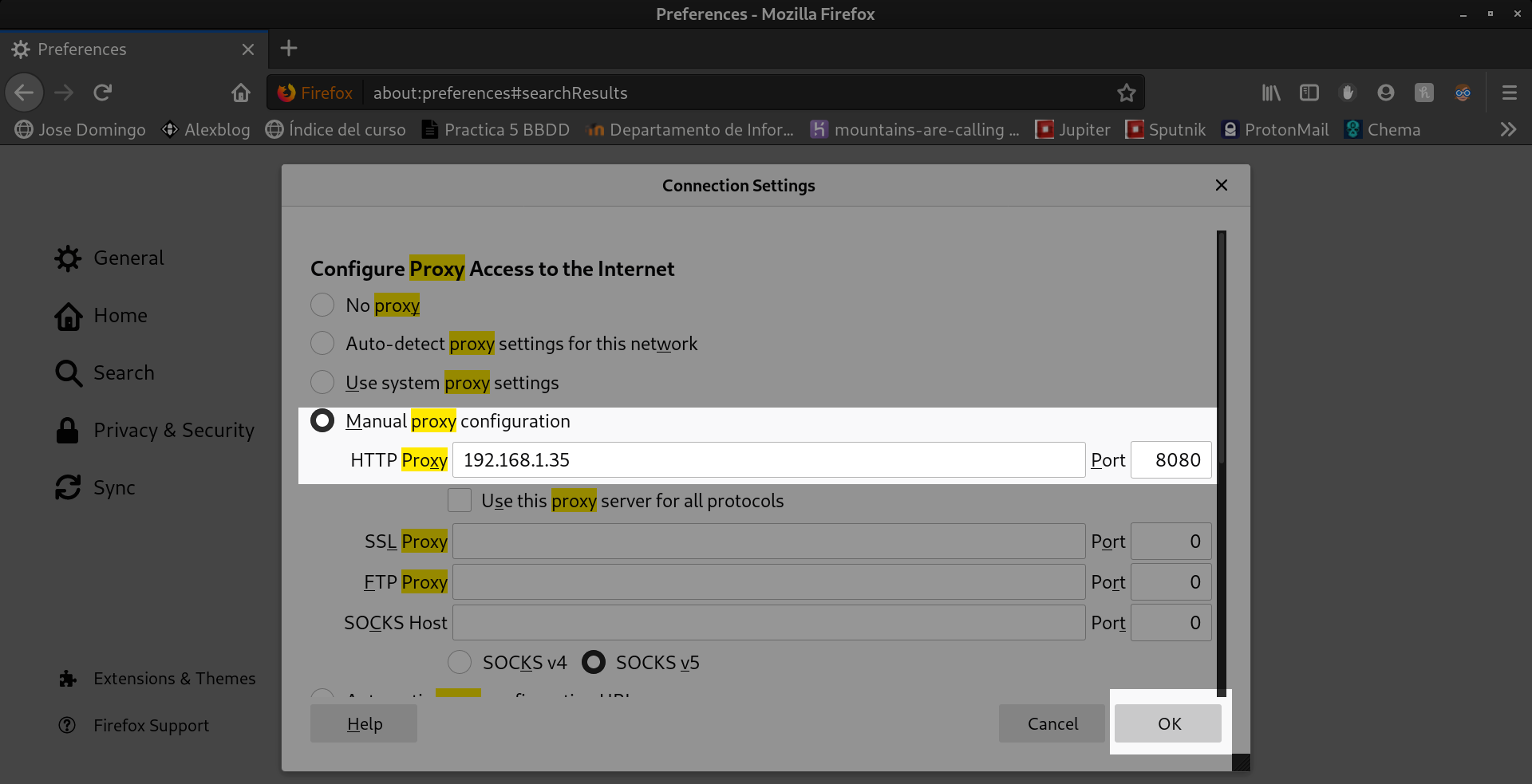Click the Home button in the toolbar
The height and width of the screenshot is (784, 1532).
(240, 93)
